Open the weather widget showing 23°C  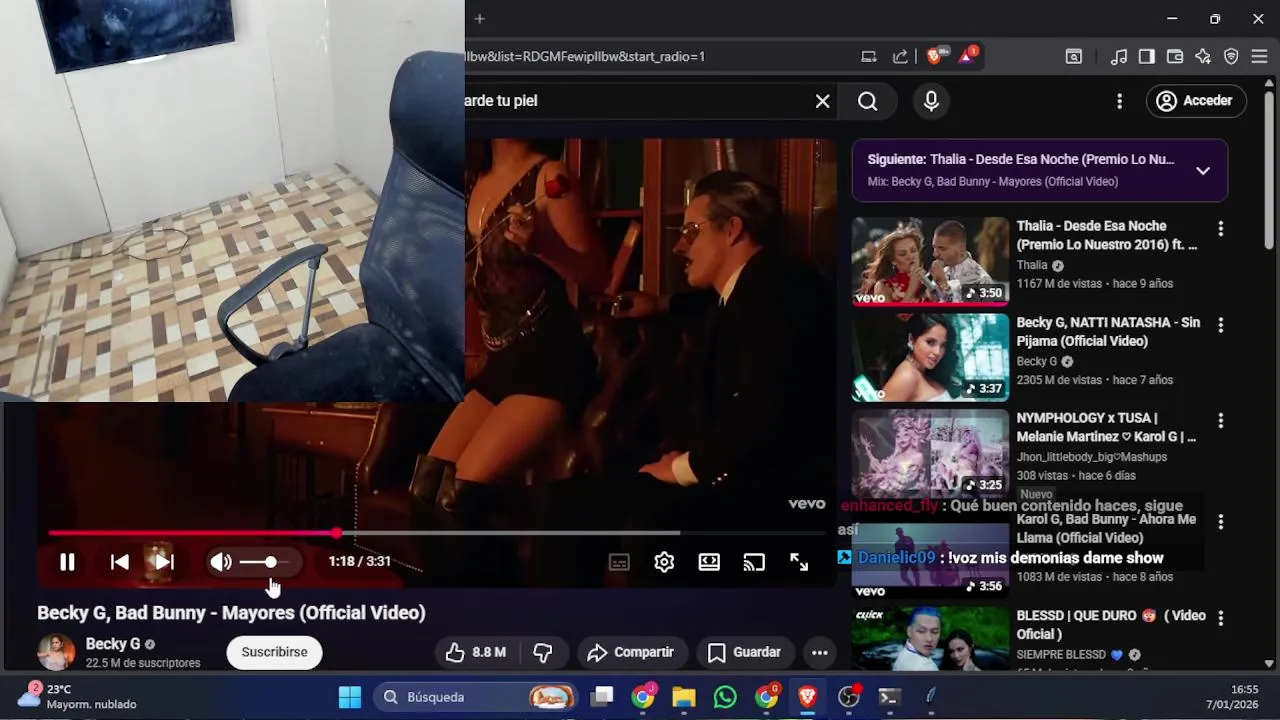click(78, 696)
